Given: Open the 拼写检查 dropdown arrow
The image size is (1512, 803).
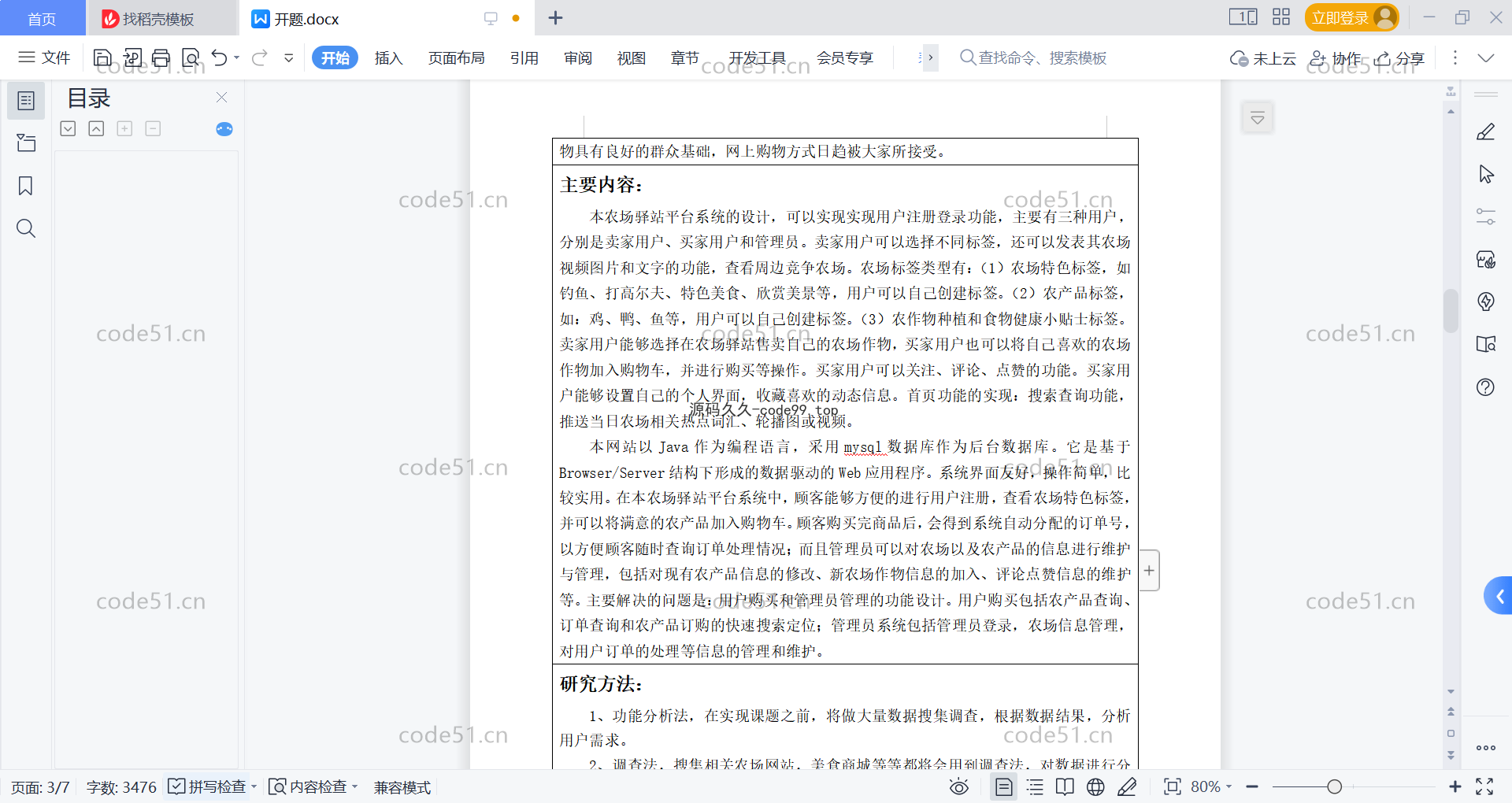Looking at the screenshot, I should (x=254, y=786).
